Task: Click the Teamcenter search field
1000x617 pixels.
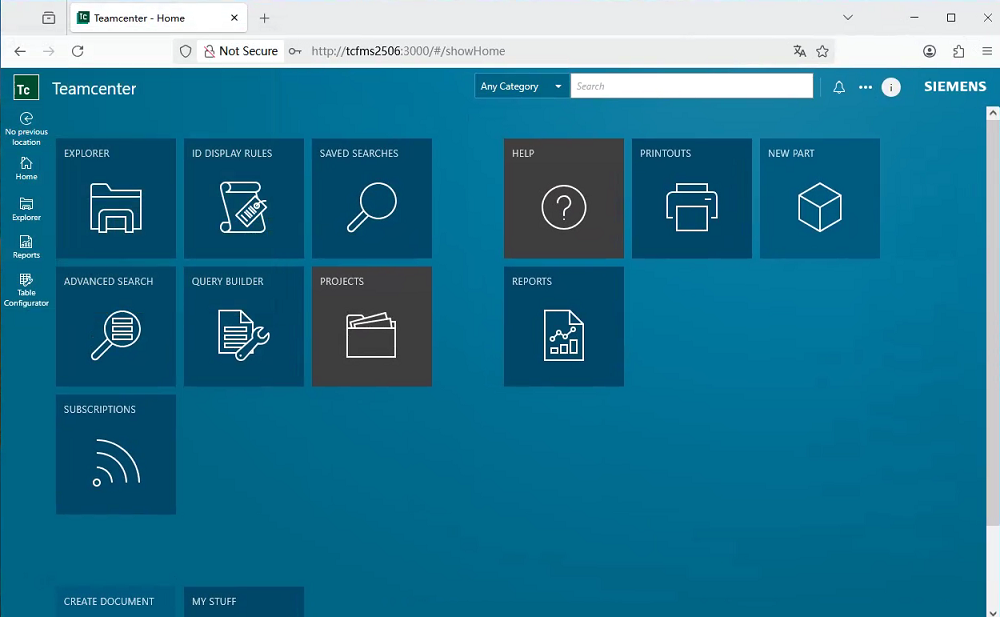Action: click(691, 86)
